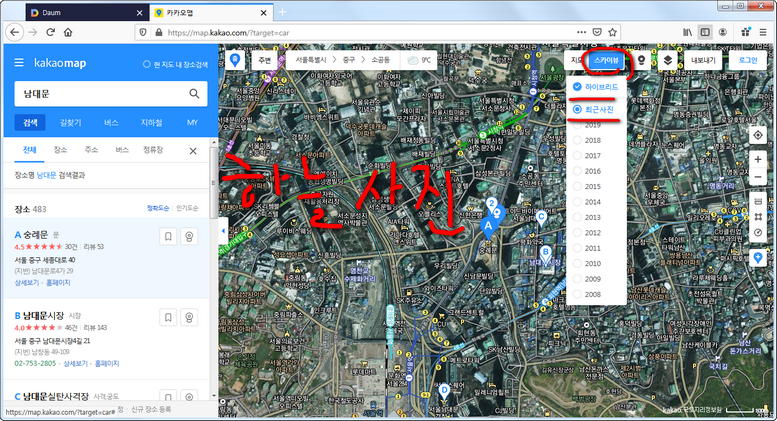Click the map marker B pin
This screenshot has height=421, width=777.
546,254
